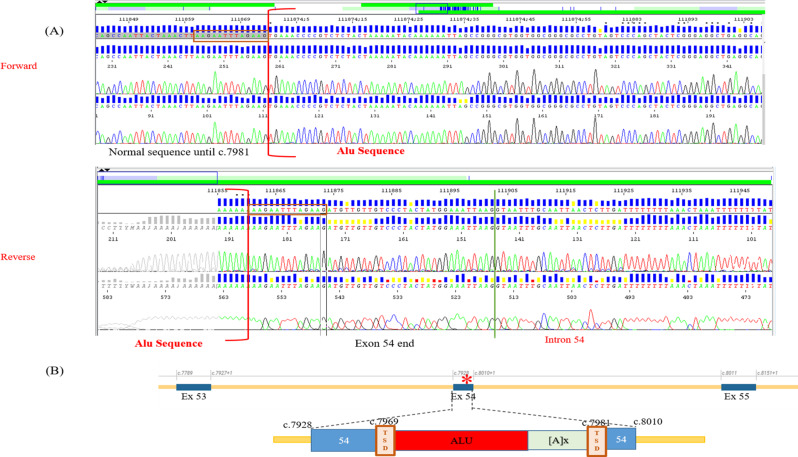Click the '(B)' panel label
798x457 pixels.
(x=54, y=370)
